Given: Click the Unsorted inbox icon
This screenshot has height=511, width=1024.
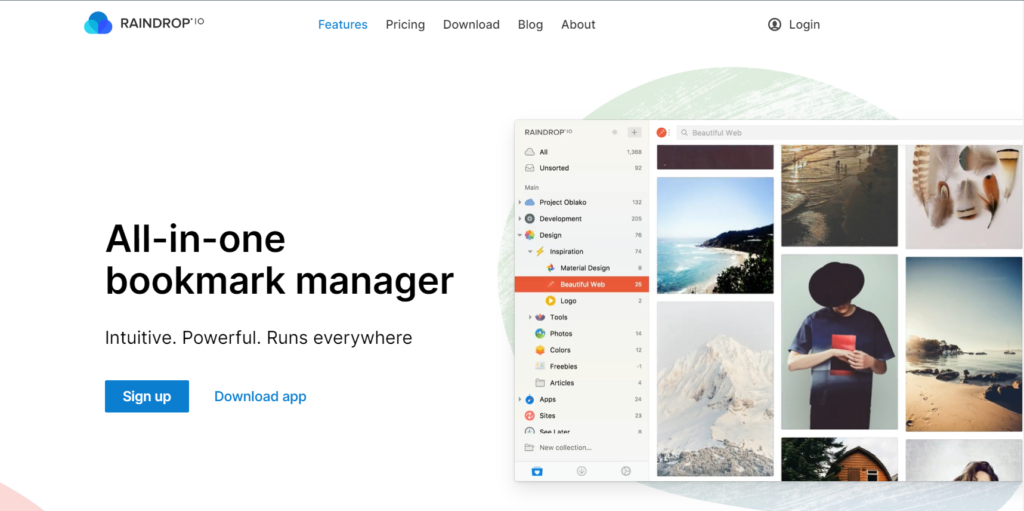Looking at the screenshot, I should click(530, 168).
